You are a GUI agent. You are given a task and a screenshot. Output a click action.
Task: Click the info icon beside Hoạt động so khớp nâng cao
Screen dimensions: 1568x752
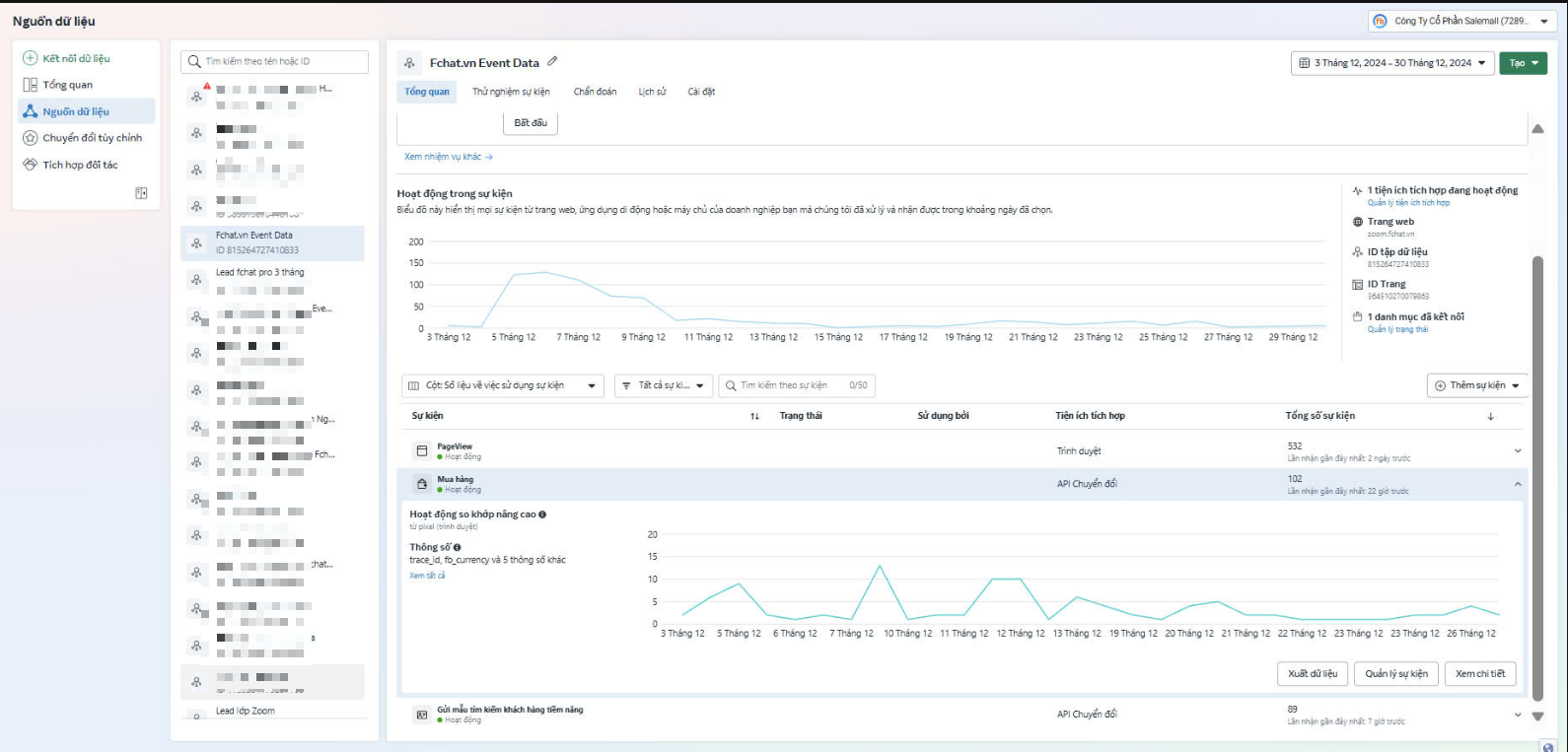(542, 514)
